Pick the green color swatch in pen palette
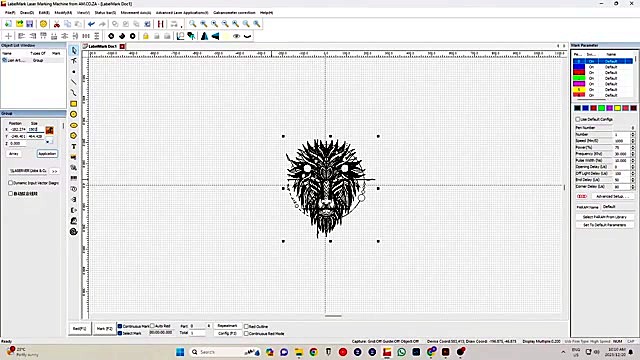This screenshot has height=360, width=640. tap(601, 108)
